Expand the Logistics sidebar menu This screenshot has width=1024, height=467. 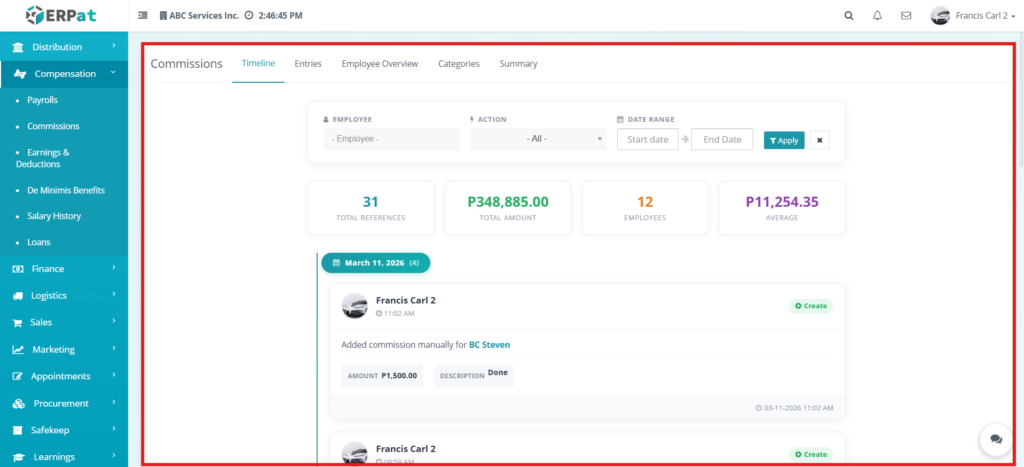pos(63,296)
